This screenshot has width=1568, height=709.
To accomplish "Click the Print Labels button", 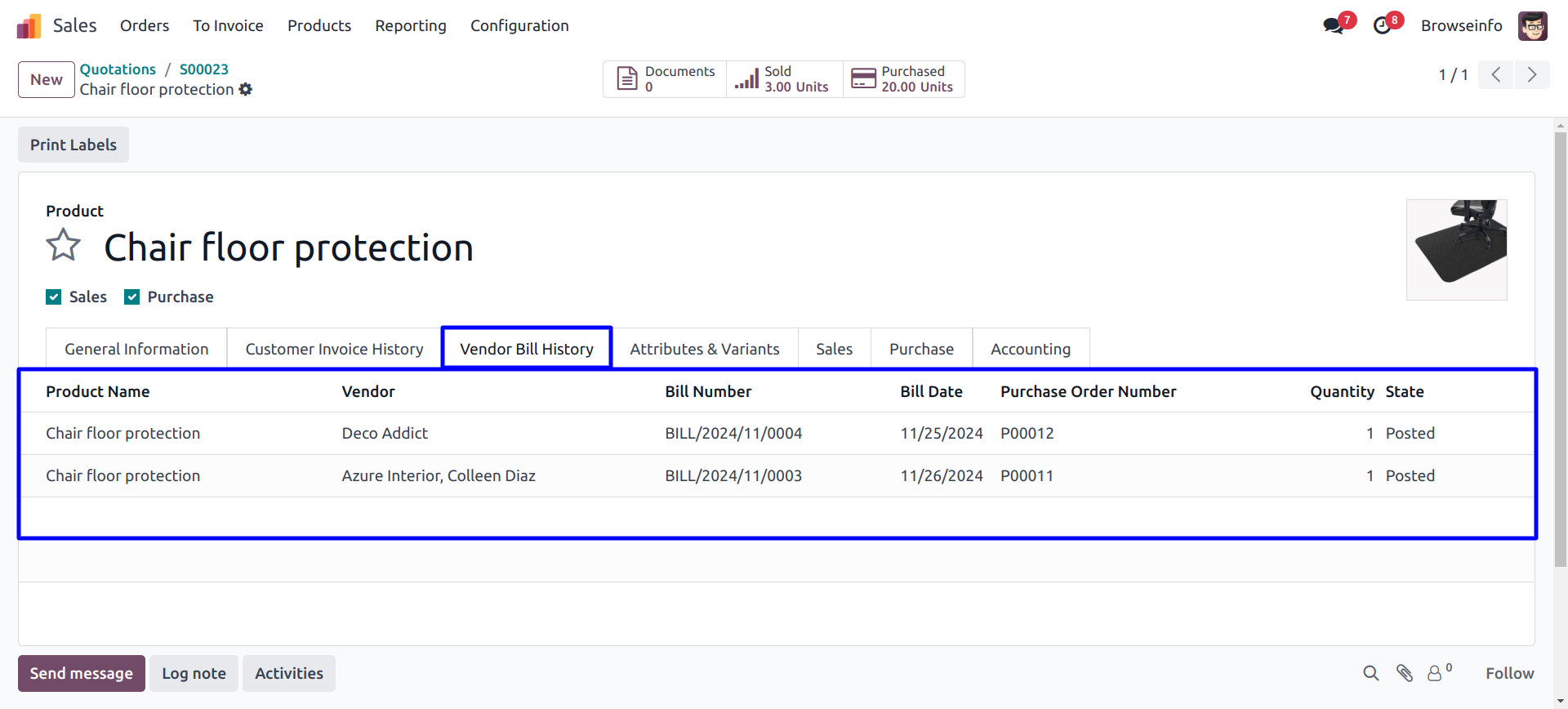I will [73, 145].
